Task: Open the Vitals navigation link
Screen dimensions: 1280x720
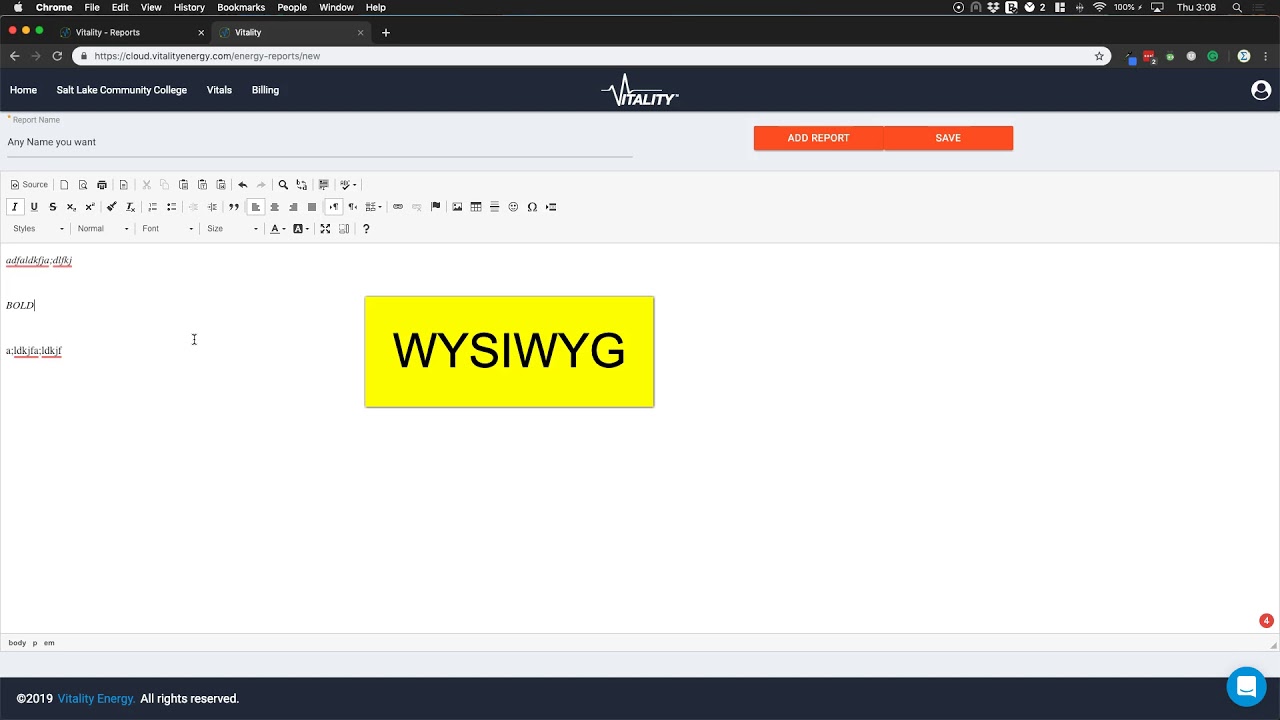Action: [x=219, y=90]
